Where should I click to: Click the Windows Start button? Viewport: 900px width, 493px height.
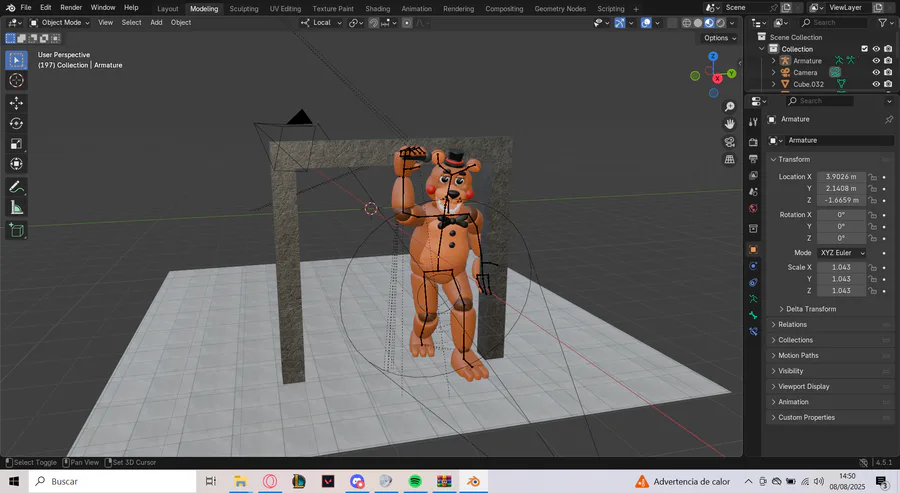click(14, 481)
